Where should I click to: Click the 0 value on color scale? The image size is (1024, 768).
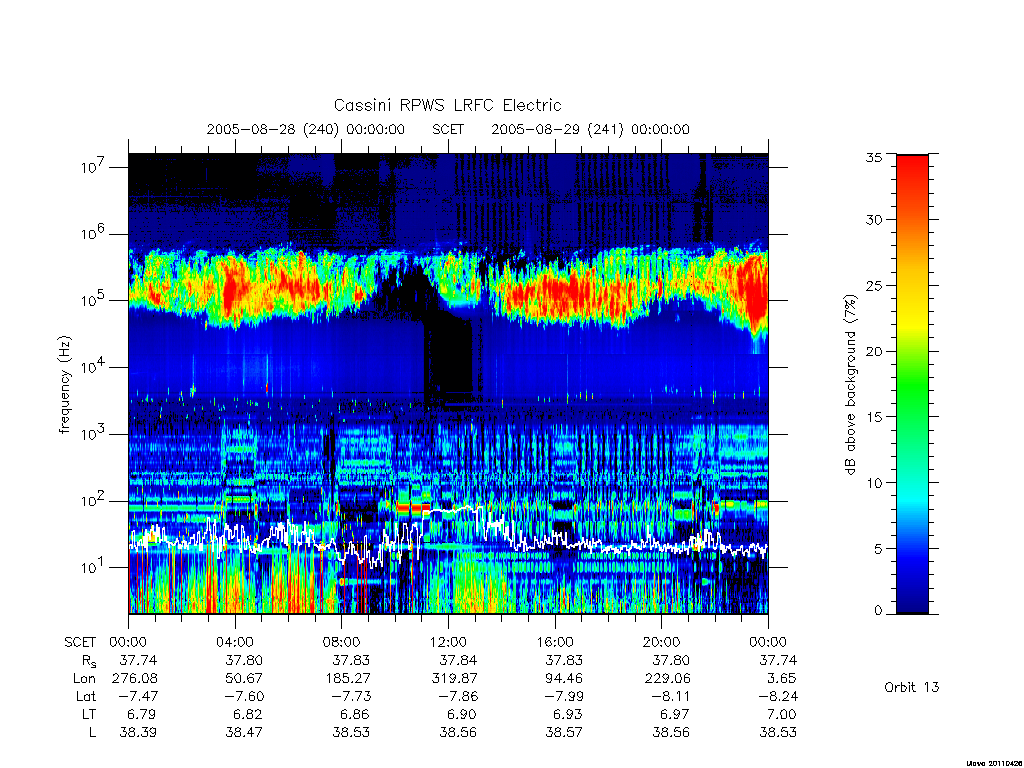(x=878, y=611)
